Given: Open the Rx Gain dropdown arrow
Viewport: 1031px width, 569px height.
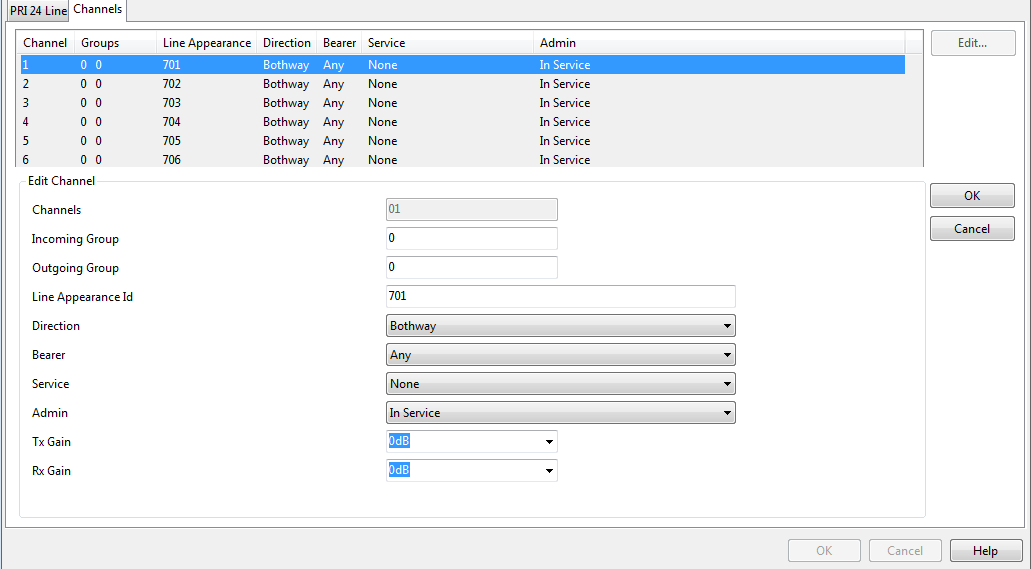Looking at the screenshot, I should (x=549, y=471).
